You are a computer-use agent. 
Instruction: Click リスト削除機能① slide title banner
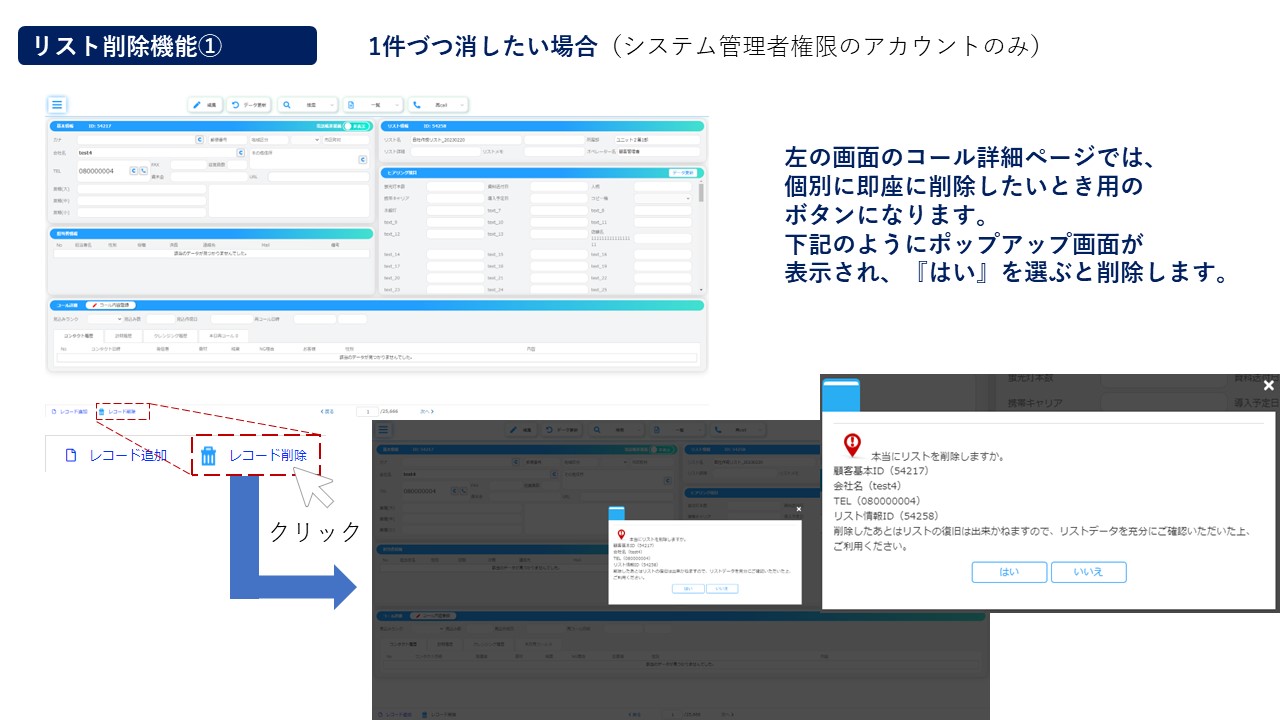point(167,46)
